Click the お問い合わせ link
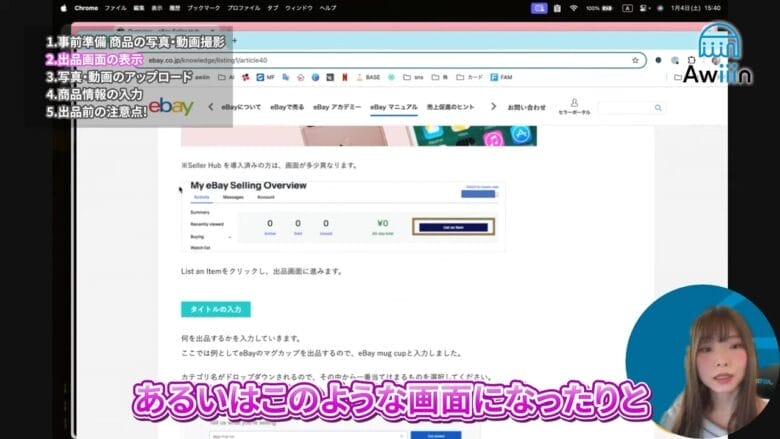The image size is (780, 439). (526, 107)
